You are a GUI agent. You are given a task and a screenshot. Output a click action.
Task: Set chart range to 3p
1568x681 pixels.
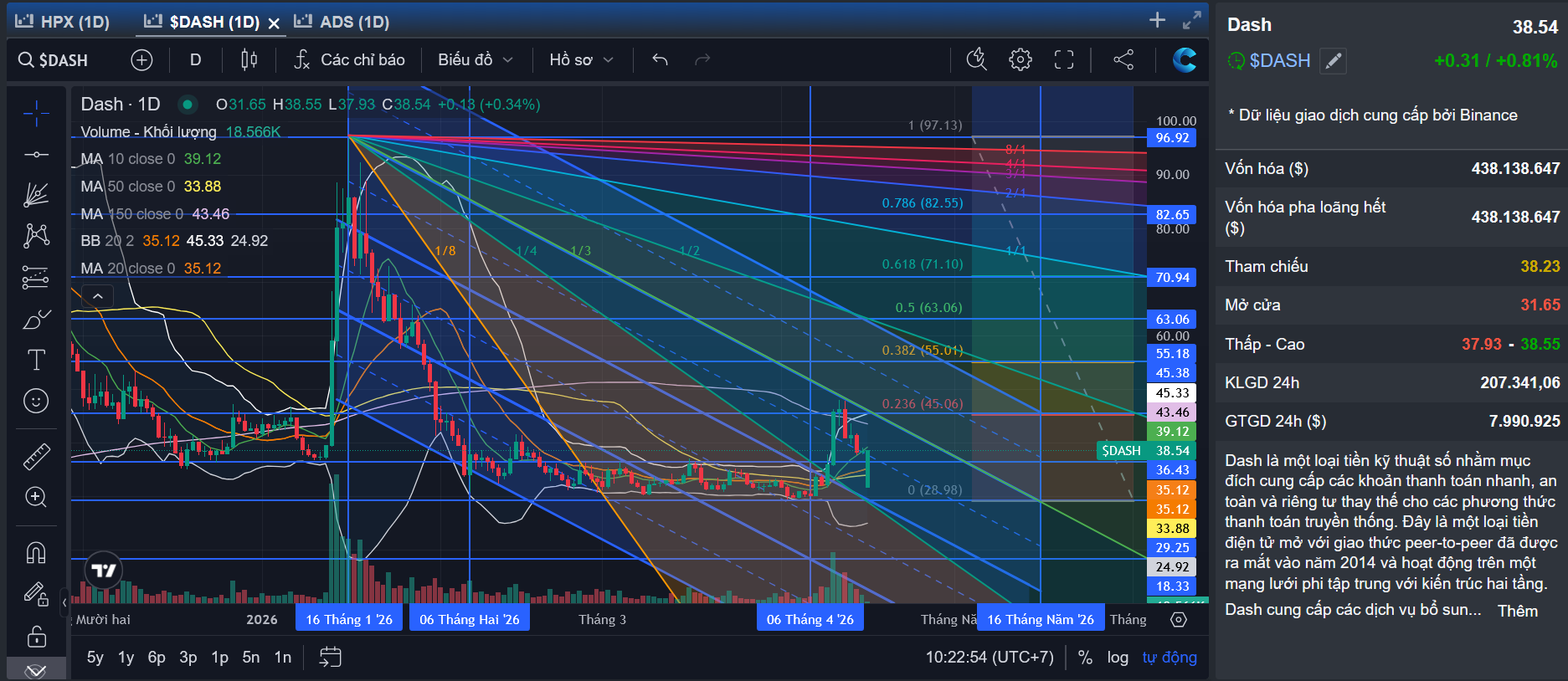[188, 658]
